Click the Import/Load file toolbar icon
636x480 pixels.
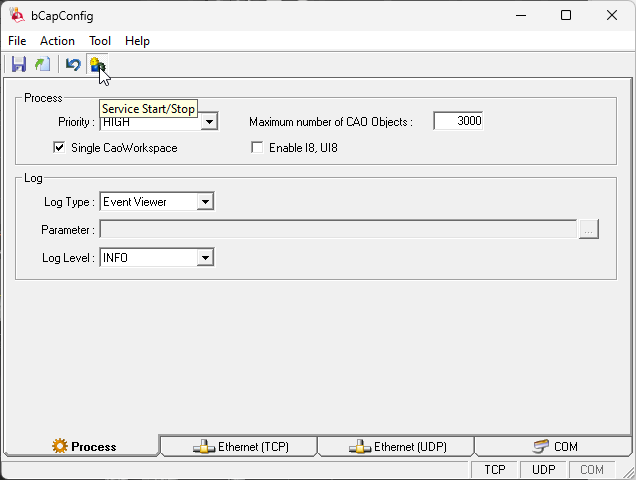click(42, 65)
